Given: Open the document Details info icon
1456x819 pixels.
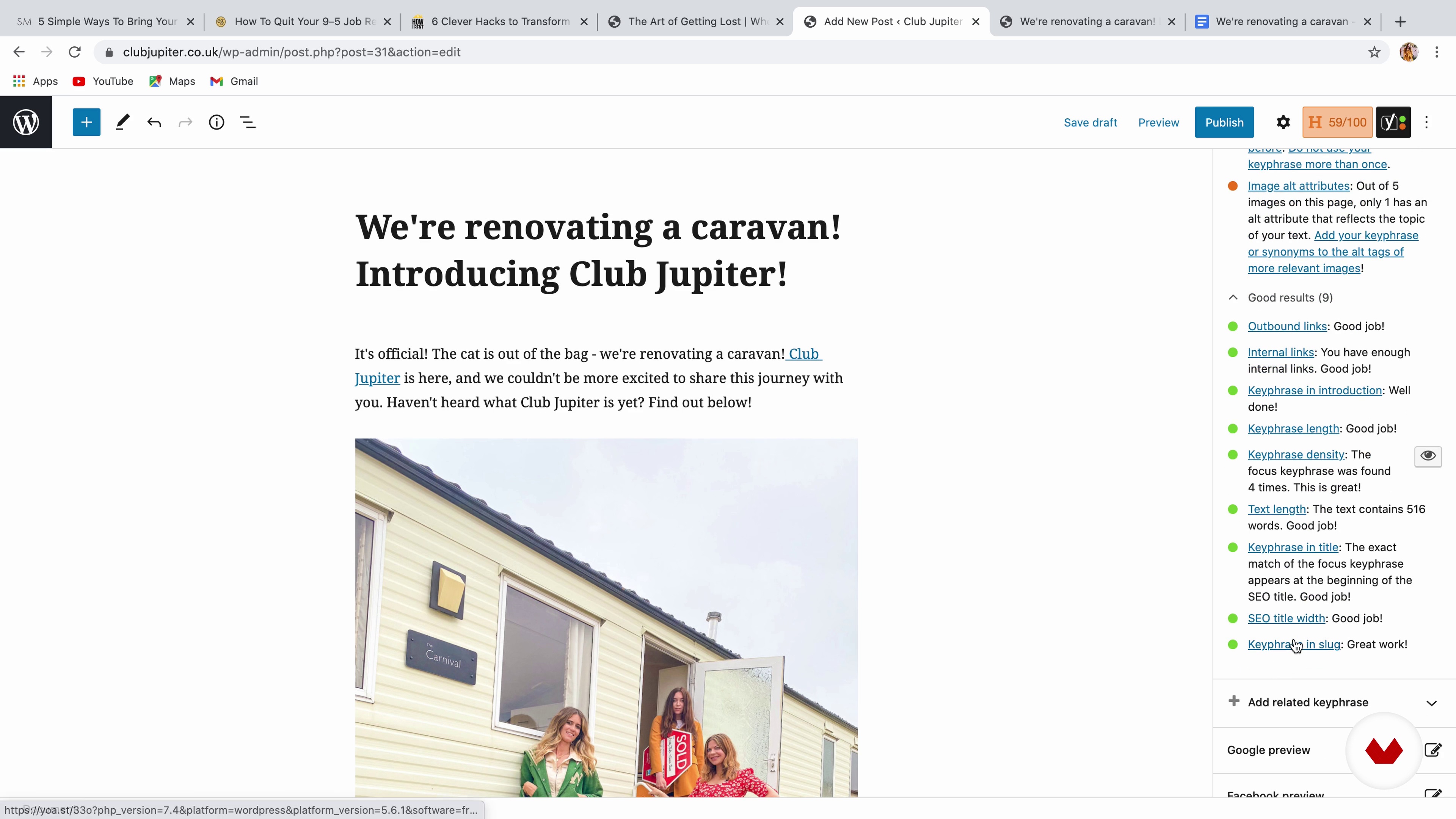Looking at the screenshot, I should [217, 122].
